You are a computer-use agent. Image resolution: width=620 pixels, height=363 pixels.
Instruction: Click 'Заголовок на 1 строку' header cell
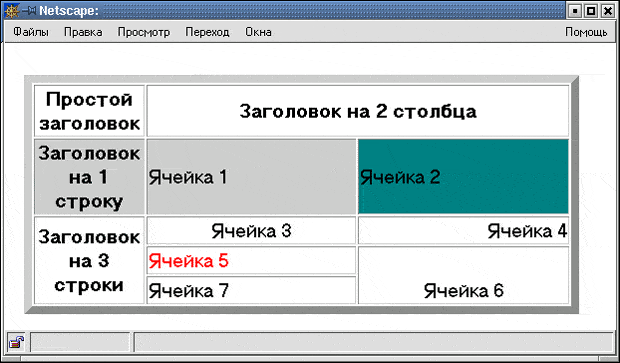tap(89, 176)
